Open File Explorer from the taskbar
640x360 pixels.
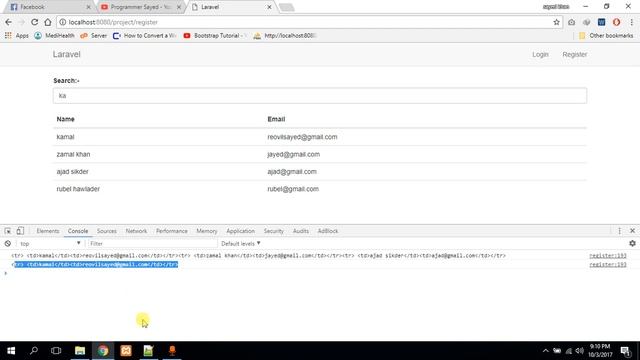[80, 351]
